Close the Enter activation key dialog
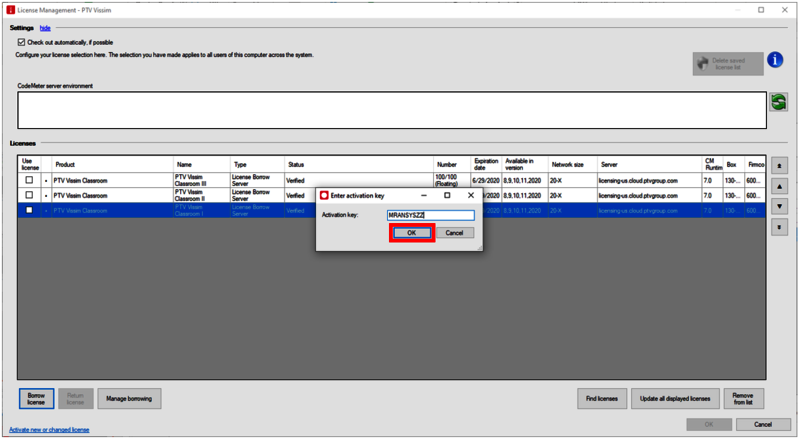This screenshot has height=439, width=800. point(471,195)
